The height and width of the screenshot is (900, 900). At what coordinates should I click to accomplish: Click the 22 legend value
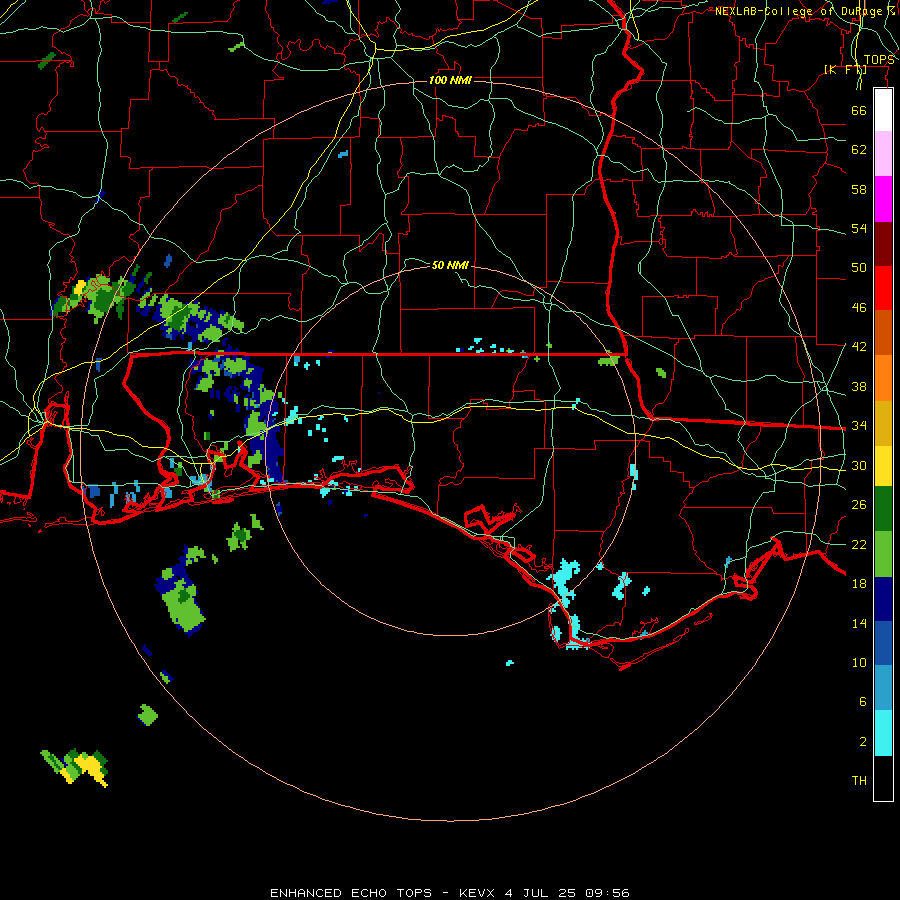(859, 544)
